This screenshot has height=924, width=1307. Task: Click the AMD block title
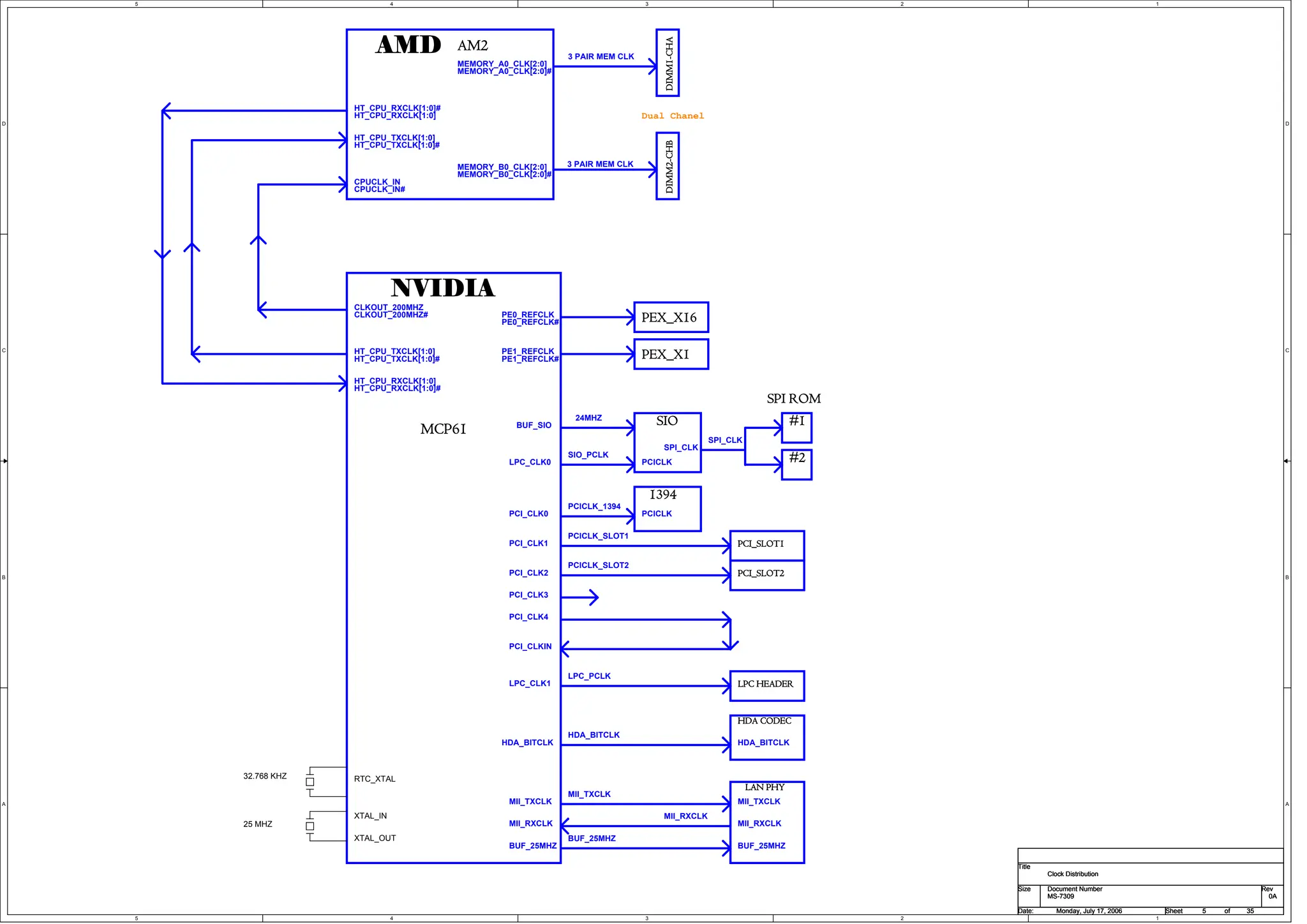coord(408,45)
